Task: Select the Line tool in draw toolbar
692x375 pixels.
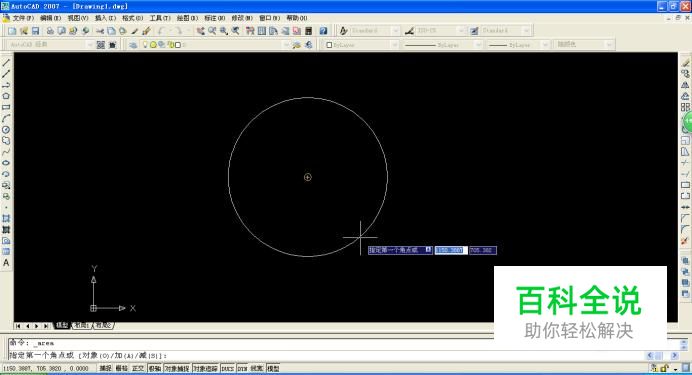Action: coord(6,63)
